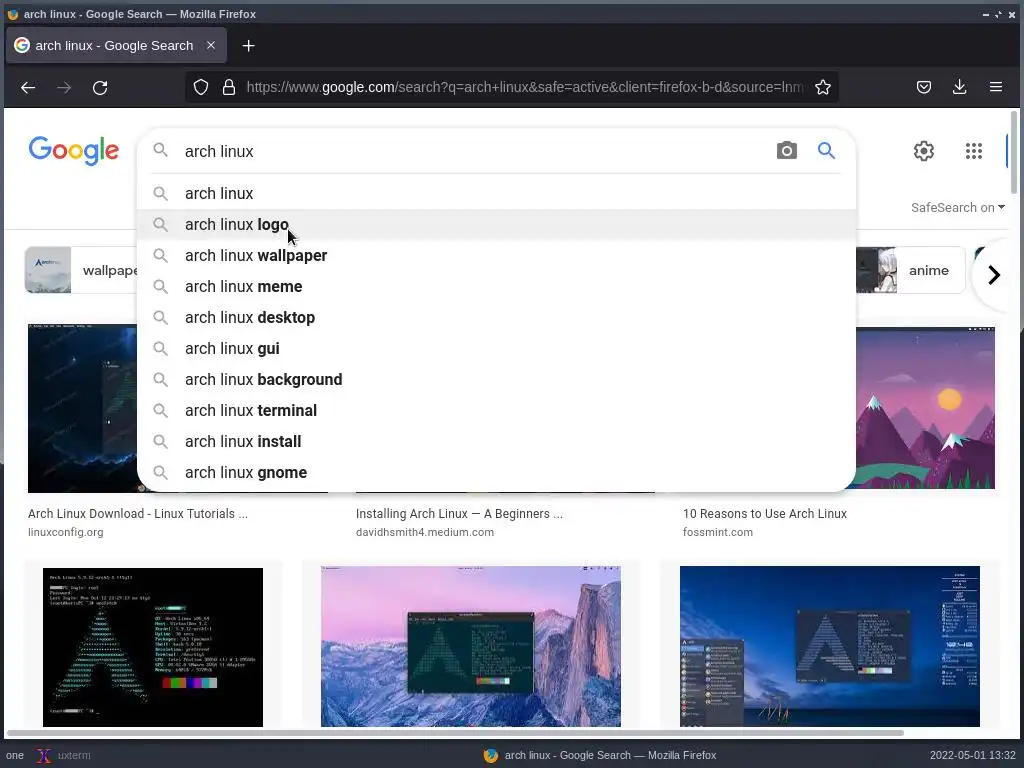Show site security padlock info
The height and width of the screenshot is (768, 1024).
coord(229,88)
